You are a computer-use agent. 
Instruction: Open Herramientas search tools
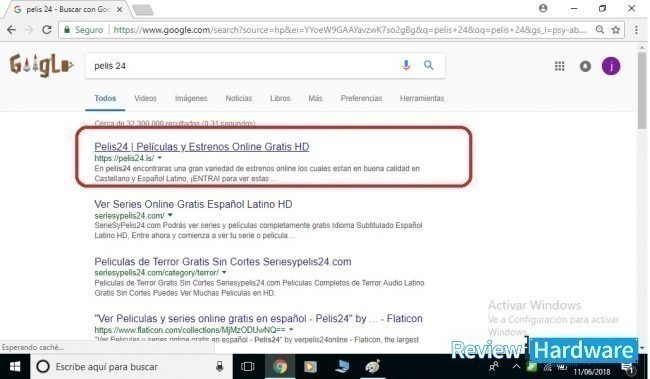click(422, 98)
